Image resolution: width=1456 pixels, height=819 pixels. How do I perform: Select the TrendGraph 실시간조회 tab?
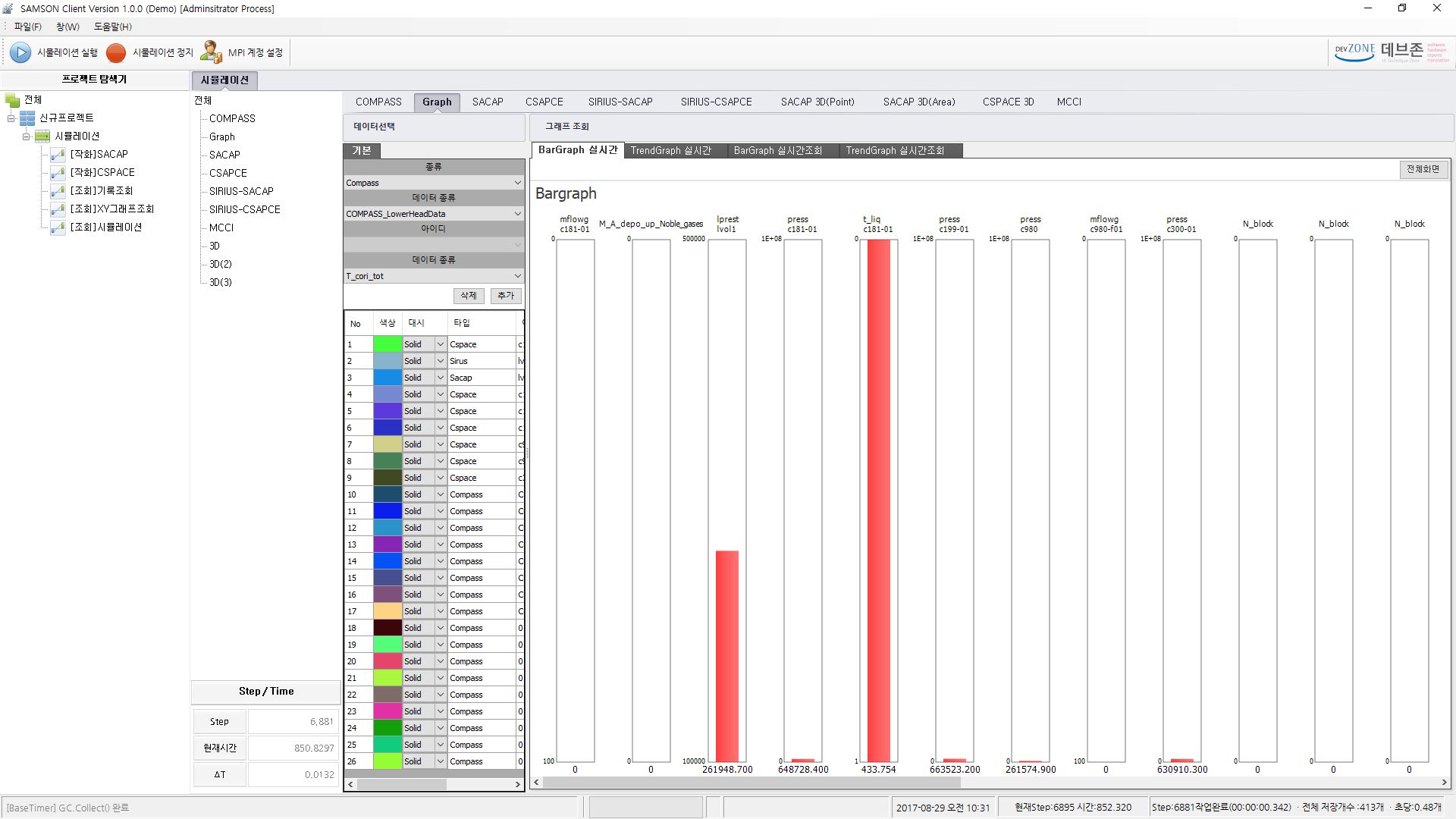tap(895, 150)
